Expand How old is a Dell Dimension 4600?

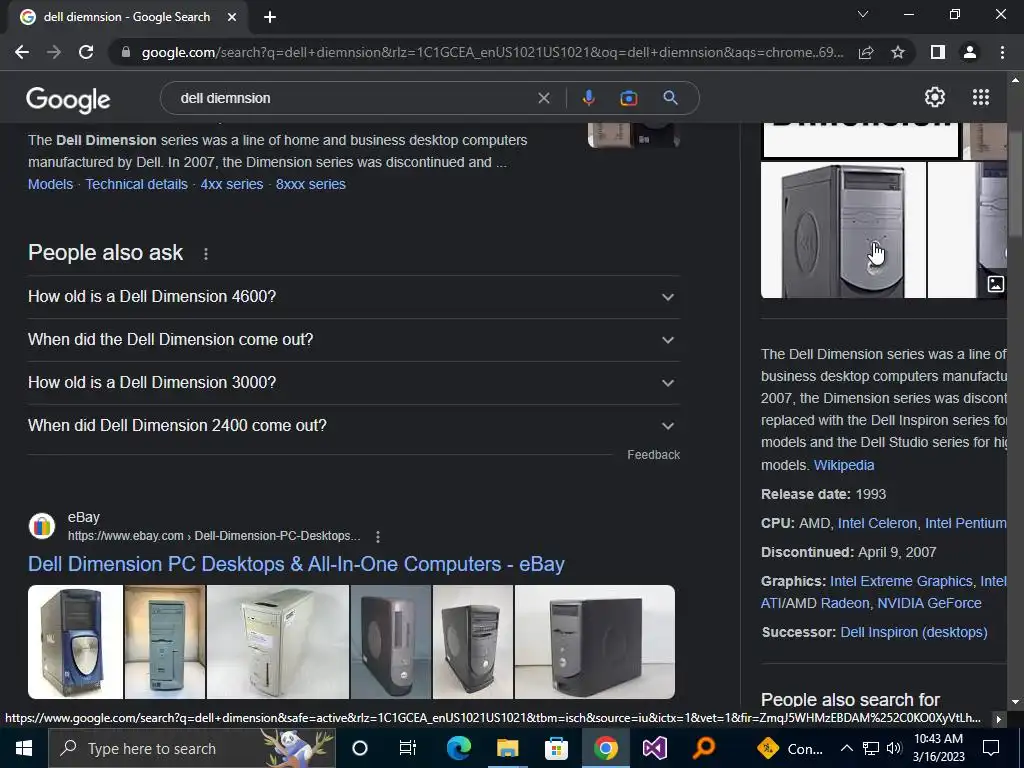(353, 296)
